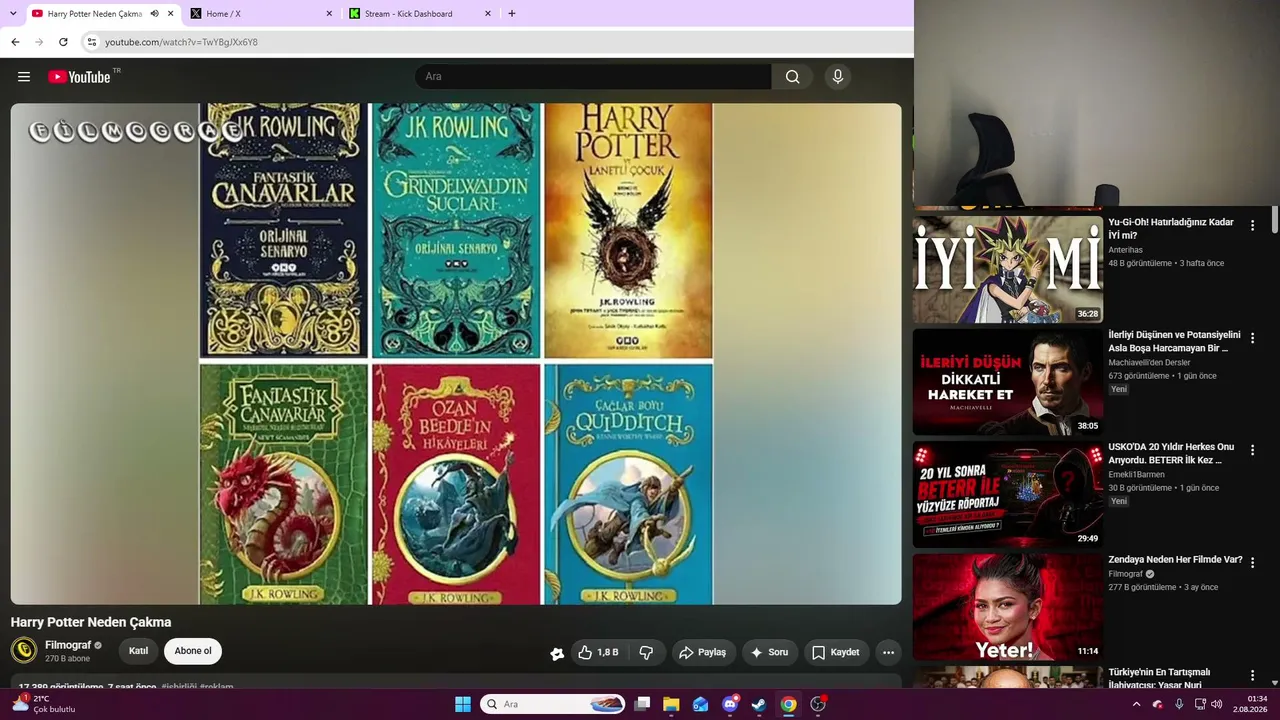
Task: Open title Yu-Gi-Oh! Hatırladığınız Kadar İYİ mi?
Action: pyautogui.click(x=1171, y=228)
